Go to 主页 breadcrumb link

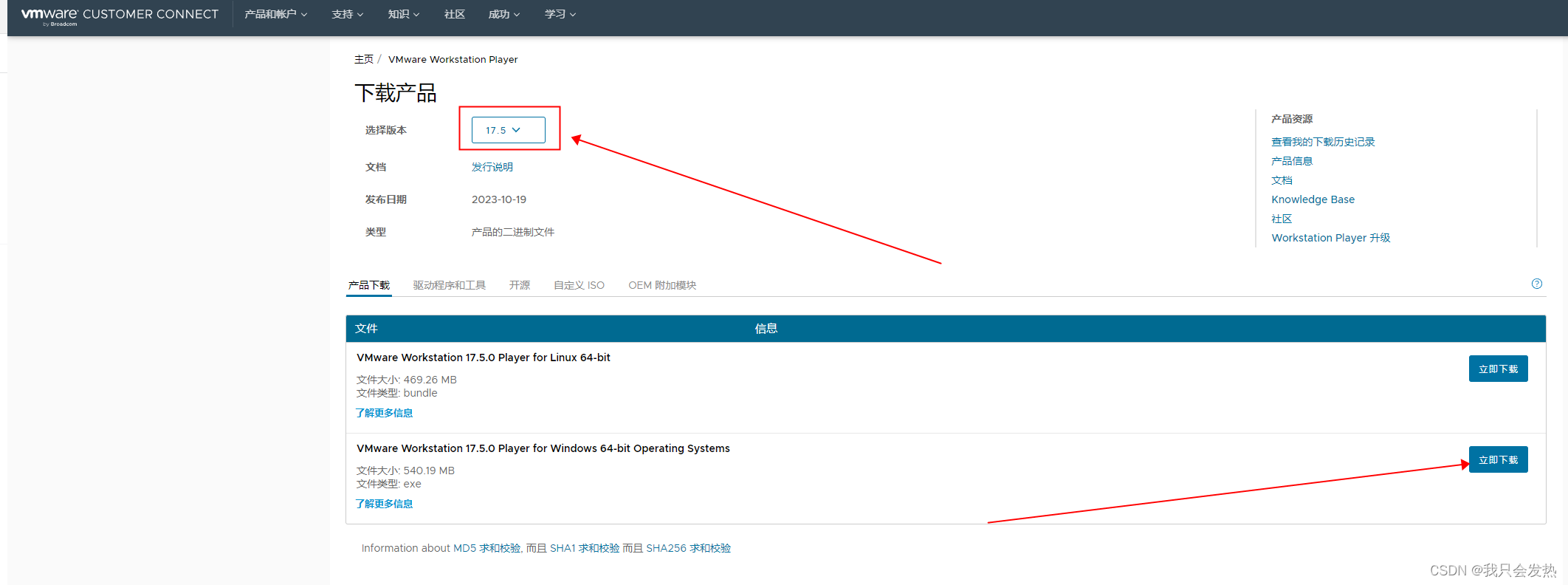tap(364, 59)
